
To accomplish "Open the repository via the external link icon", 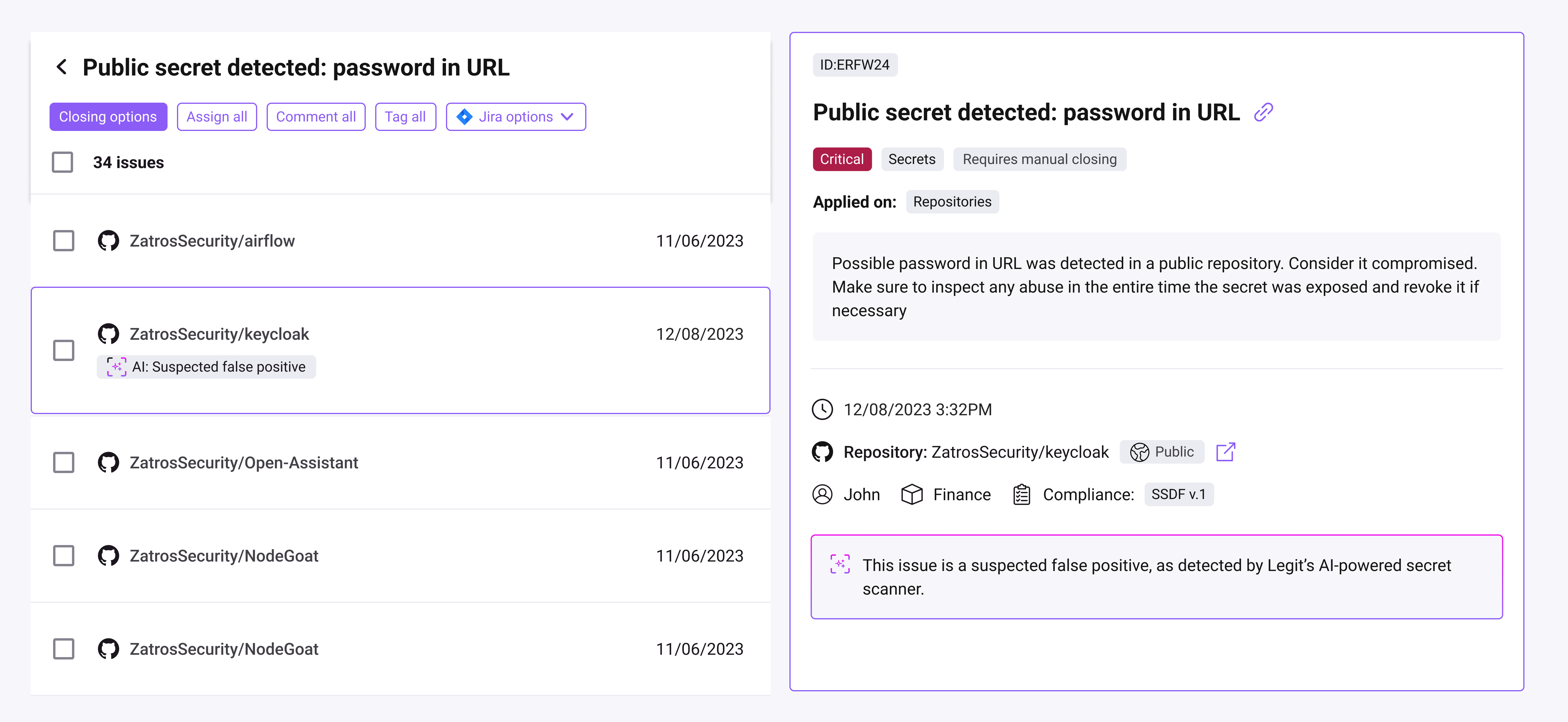I will tap(1226, 452).
